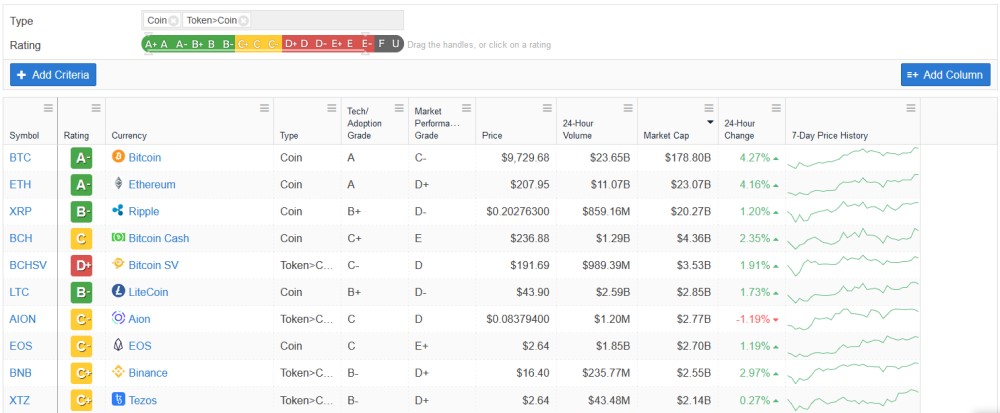Click the LiteCoin logo icon
This screenshot has width=1000, height=413.
tap(118, 291)
